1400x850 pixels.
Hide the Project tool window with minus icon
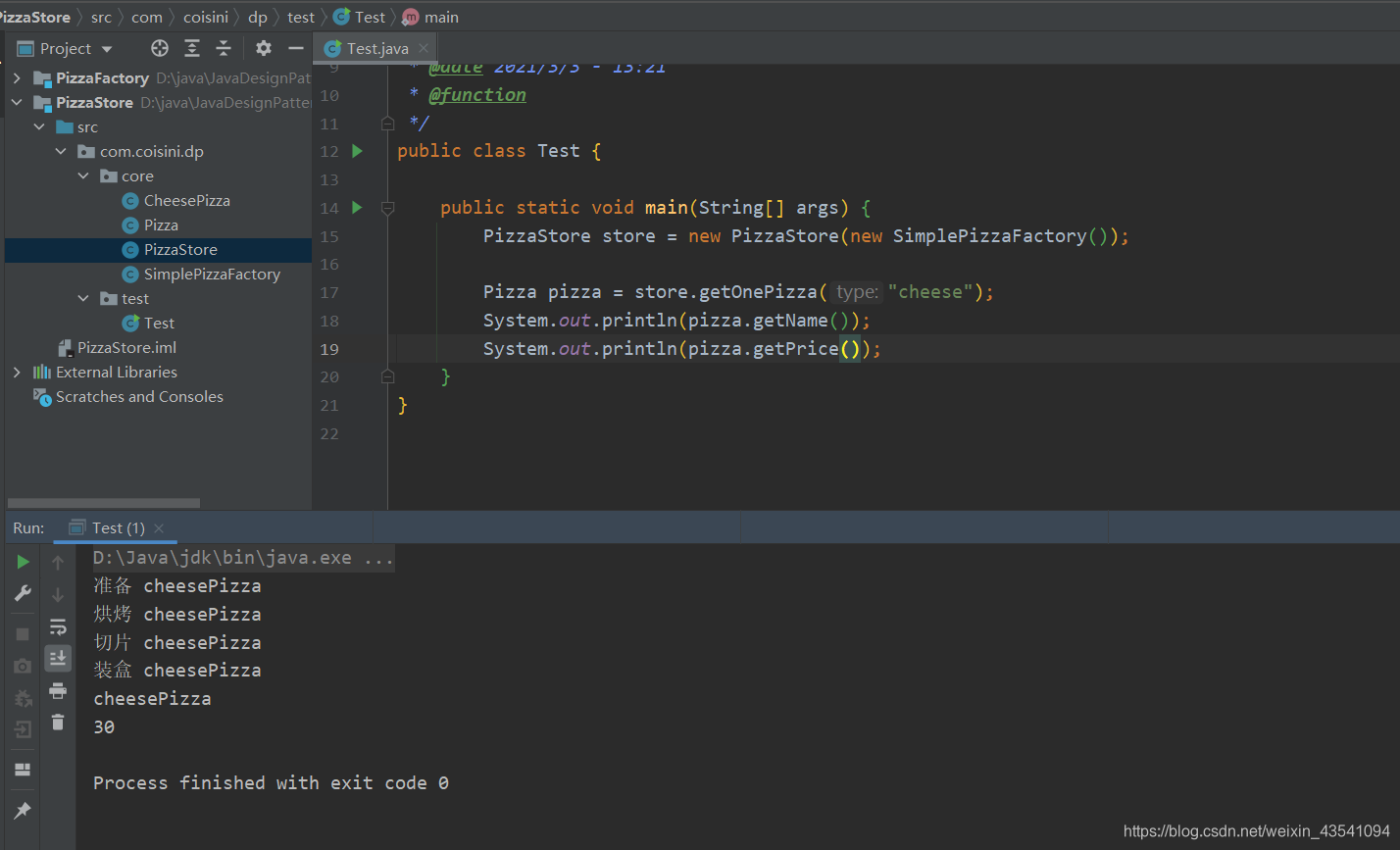tap(295, 48)
